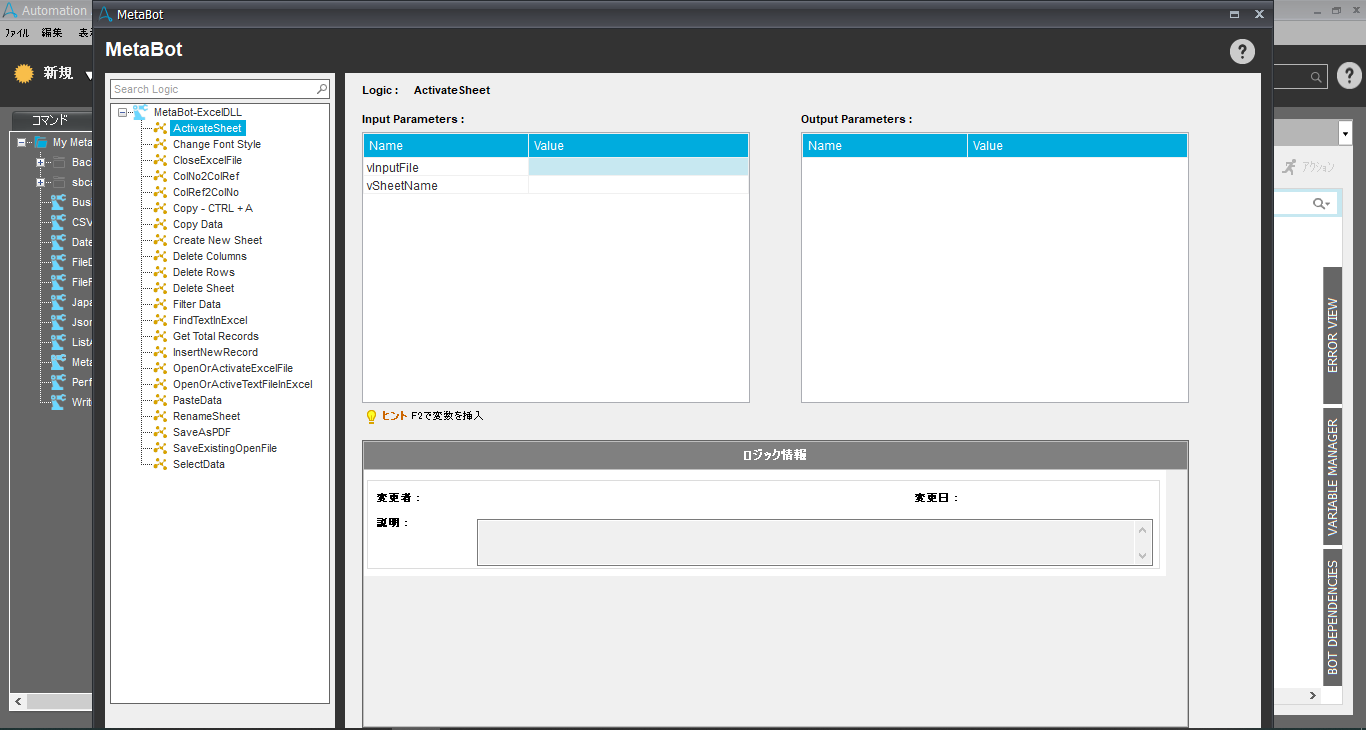The width and height of the screenshot is (1366, 730).
Task: Expand the Bac folder in background tree
Action: [x=41, y=162]
